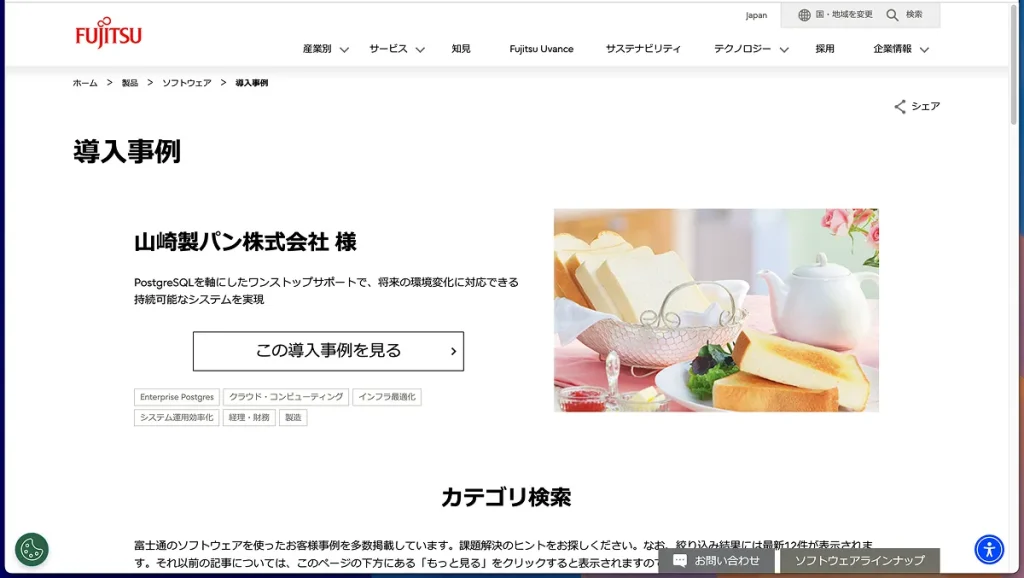Click the Fujitsu logo

pos(108,33)
